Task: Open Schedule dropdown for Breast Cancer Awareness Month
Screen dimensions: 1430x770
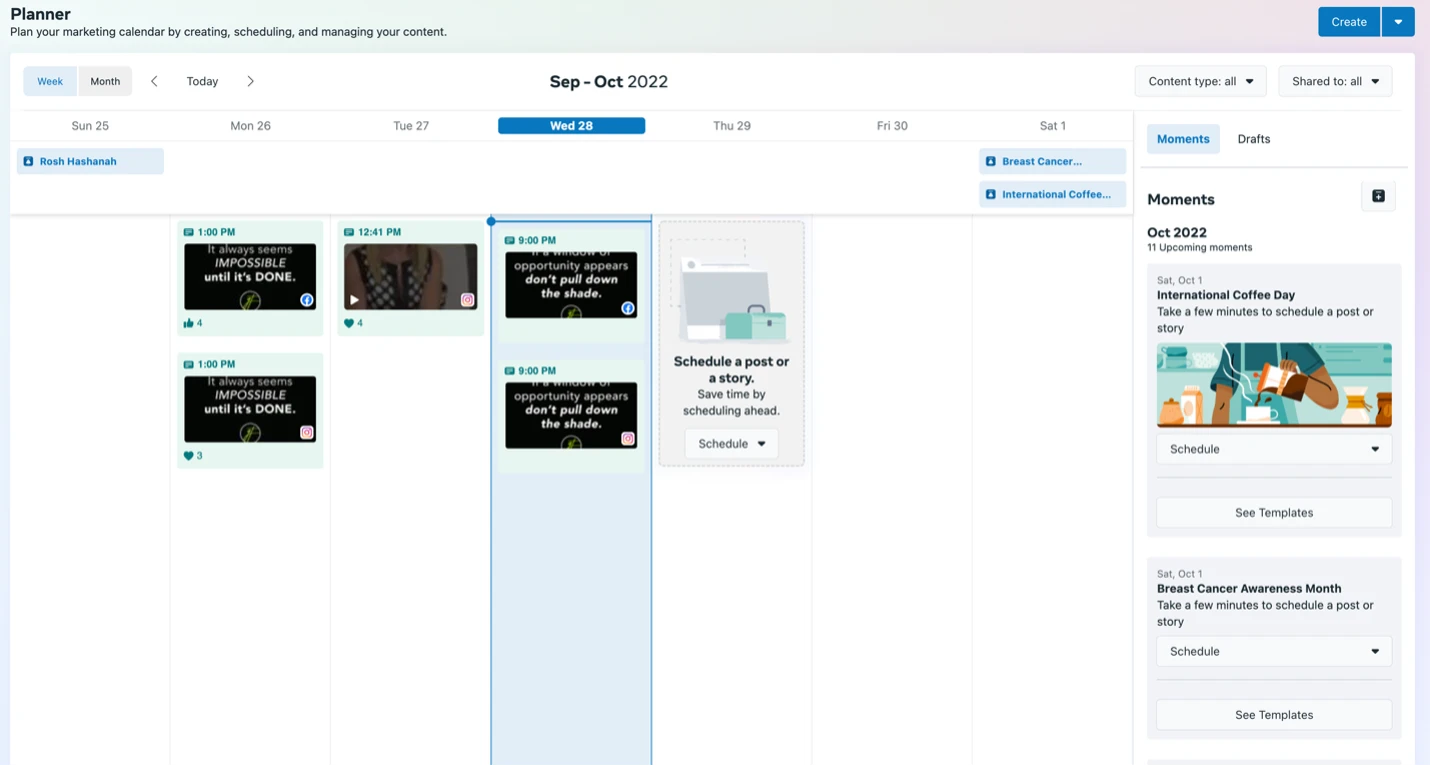Action: (1274, 651)
